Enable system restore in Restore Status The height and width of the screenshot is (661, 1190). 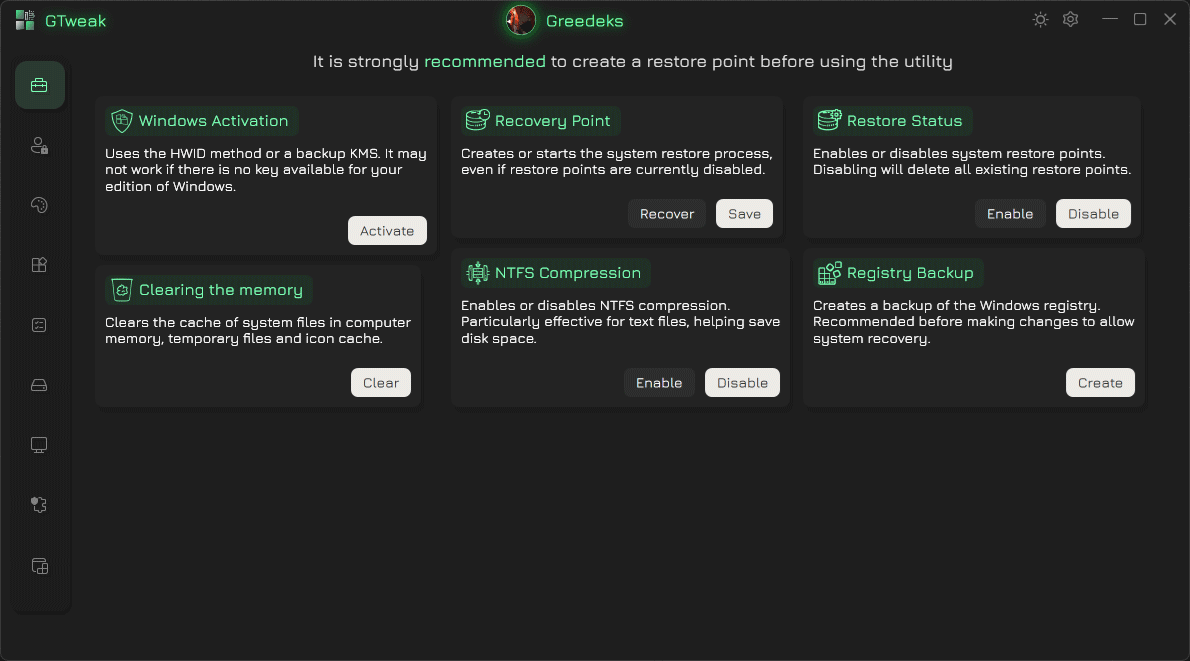coord(1010,214)
